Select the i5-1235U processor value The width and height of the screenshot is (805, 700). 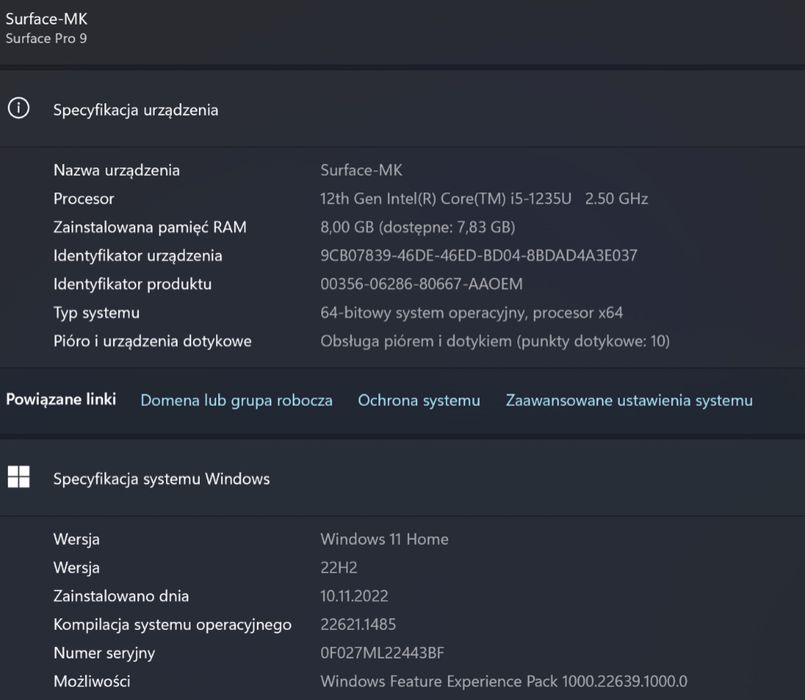point(484,199)
